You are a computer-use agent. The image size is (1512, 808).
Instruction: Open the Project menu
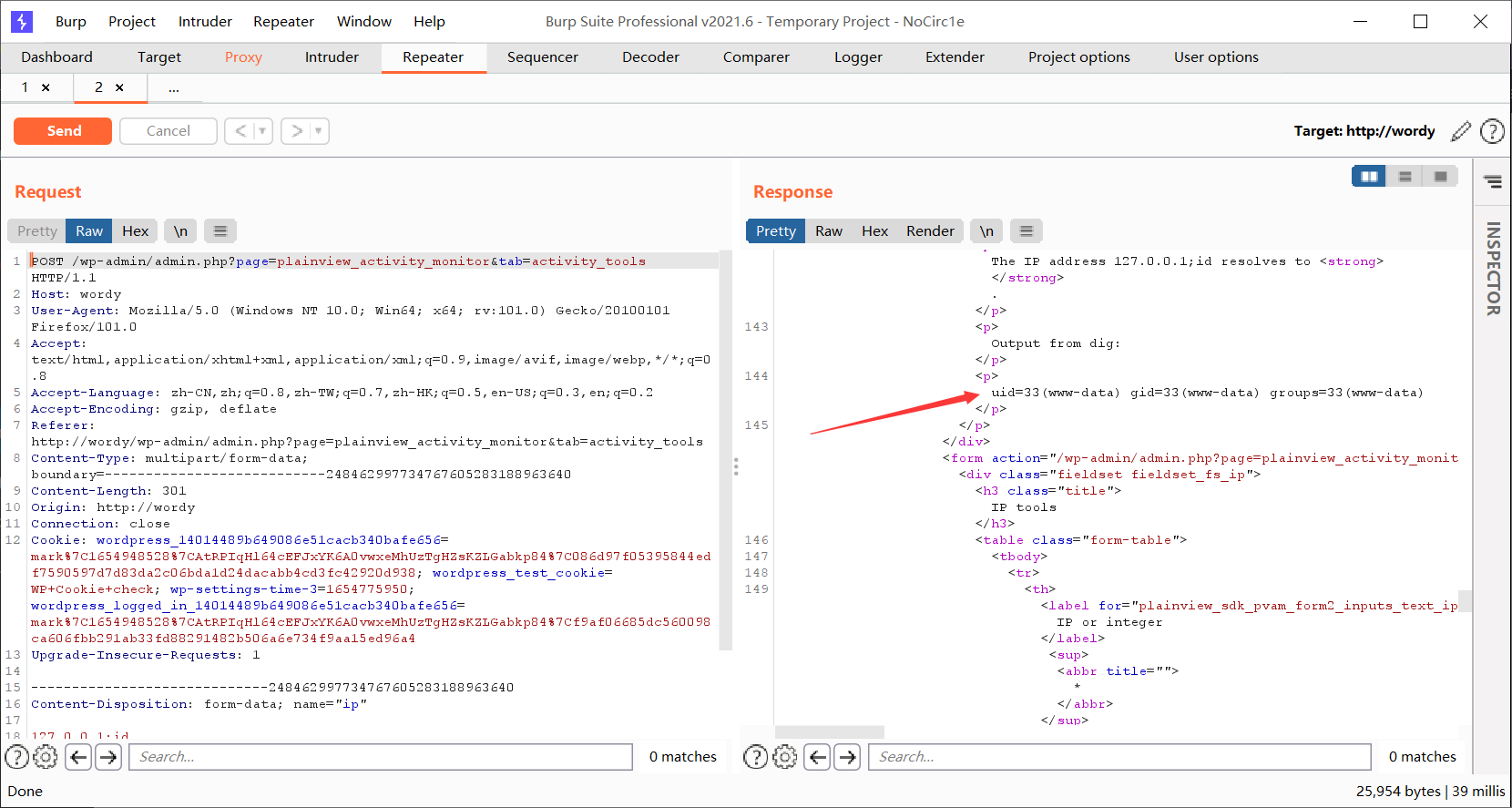(132, 21)
